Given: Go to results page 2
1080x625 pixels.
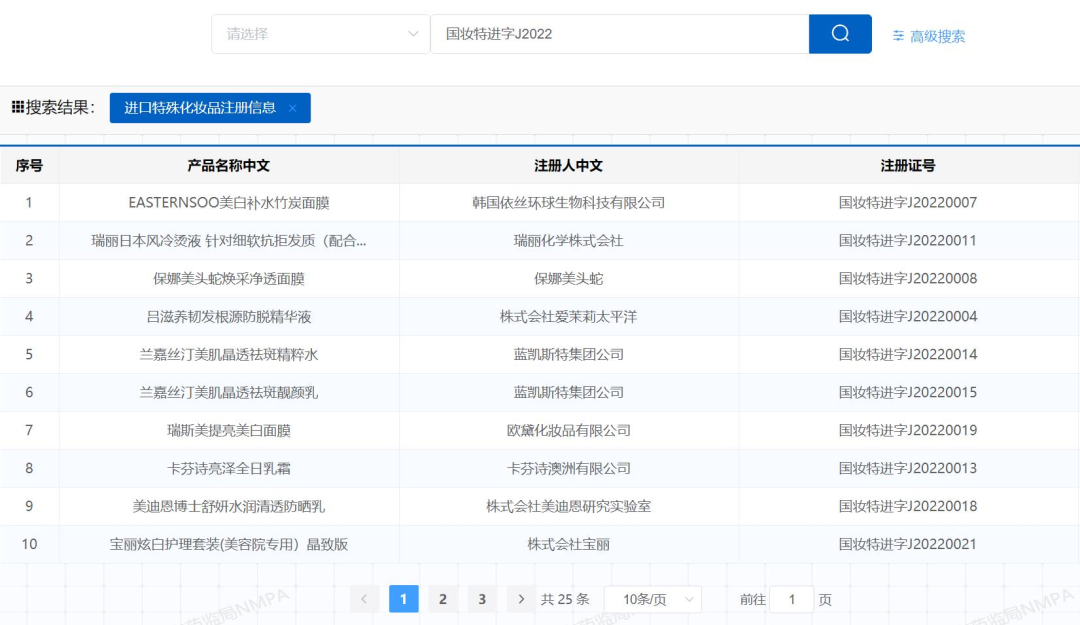Looking at the screenshot, I should tap(443, 600).
